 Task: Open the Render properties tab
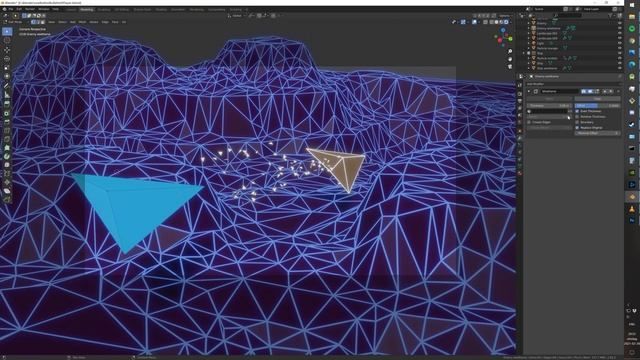tap(520, 94)
